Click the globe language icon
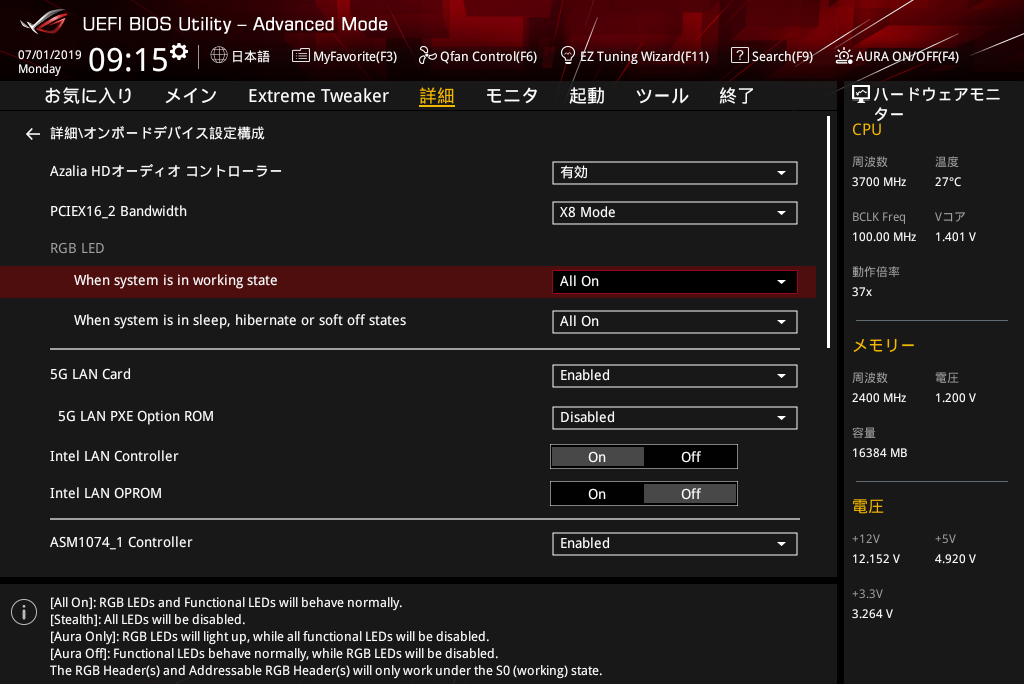The width and height of the screenshot is (1024, 684). [x=219, y=56]
